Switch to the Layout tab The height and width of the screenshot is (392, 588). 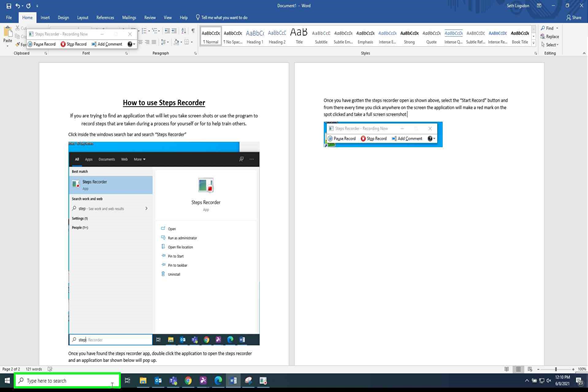[82, 18]
